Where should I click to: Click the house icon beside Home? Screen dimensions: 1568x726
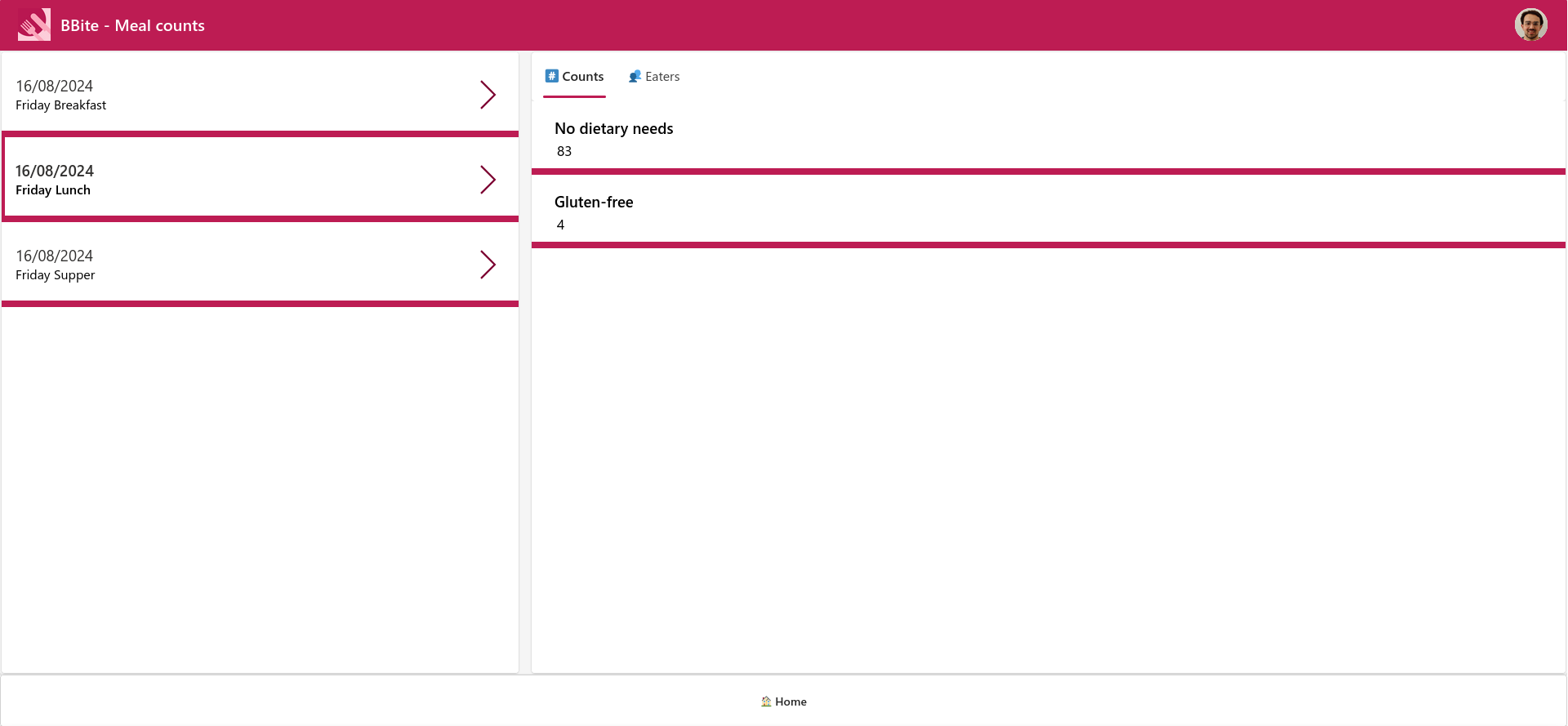tap(766, 702)
